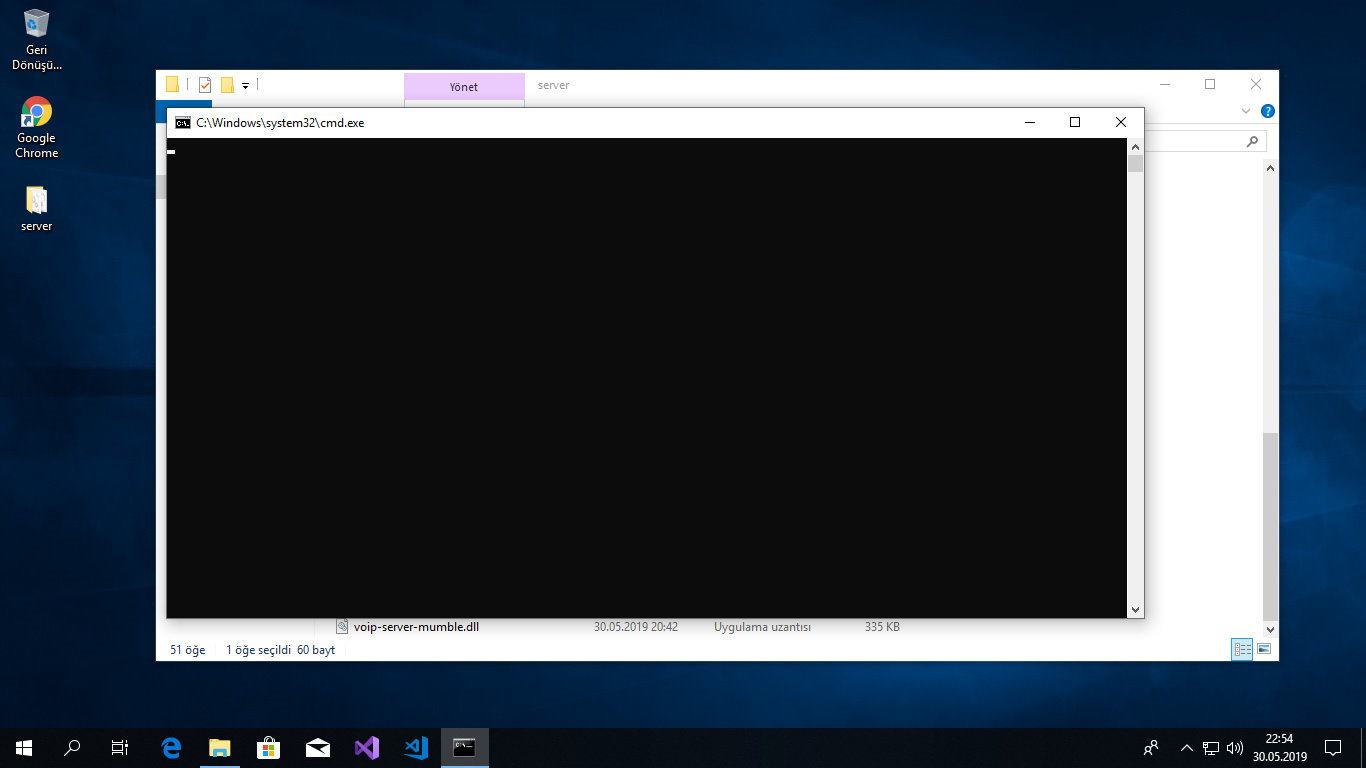Click the cmd.exe title bar icon
The image size is (1366, 768).
tap(183, 123)
